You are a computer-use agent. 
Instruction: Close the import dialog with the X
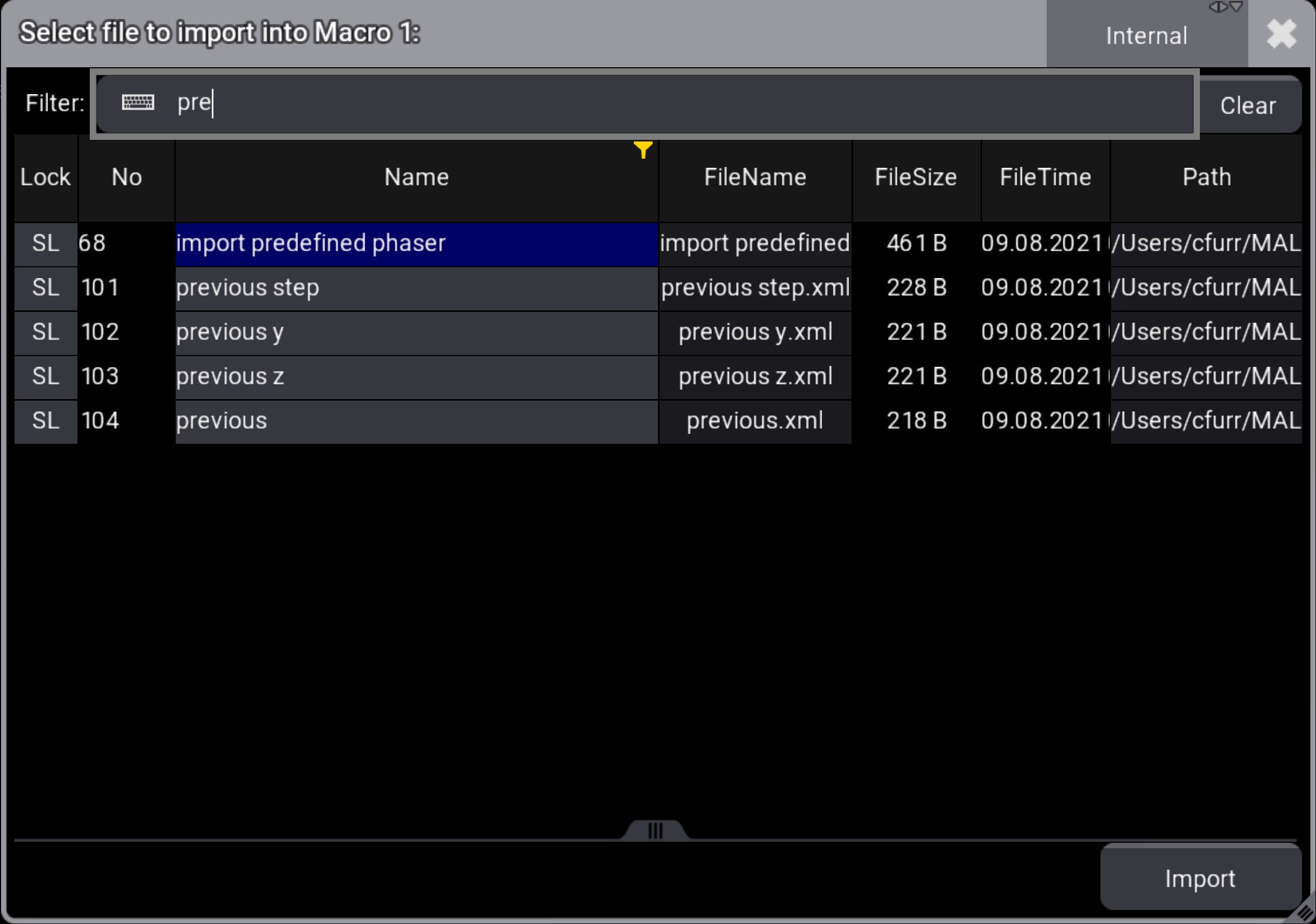pos(1282,34)
